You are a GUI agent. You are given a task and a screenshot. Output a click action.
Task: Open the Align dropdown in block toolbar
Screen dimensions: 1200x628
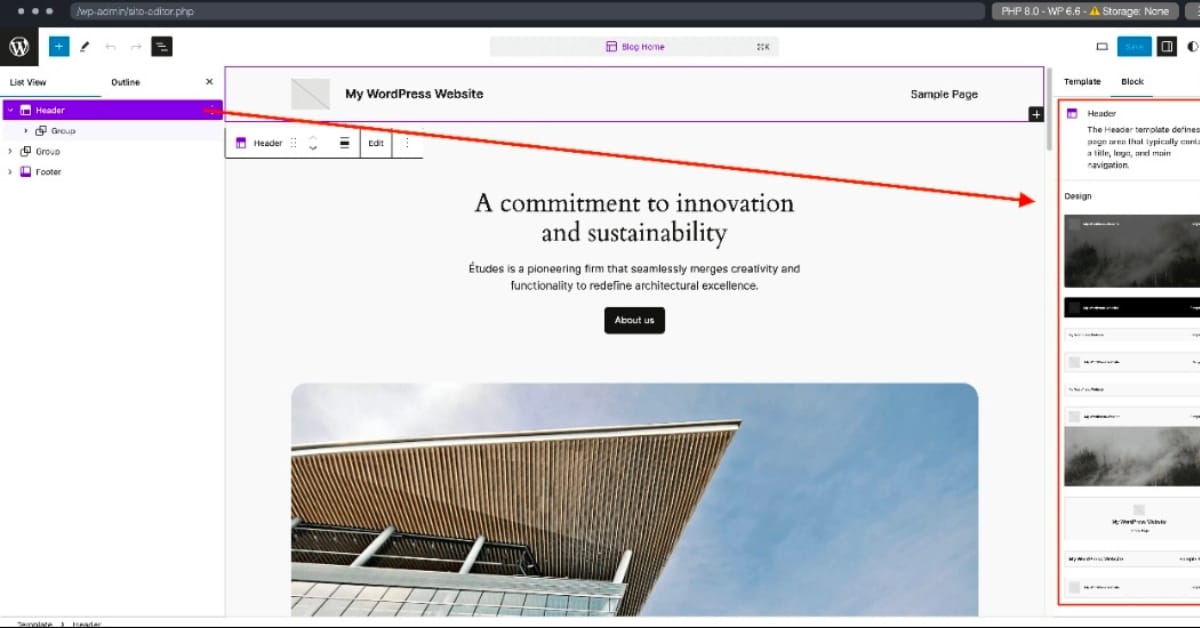click(344, 143)
